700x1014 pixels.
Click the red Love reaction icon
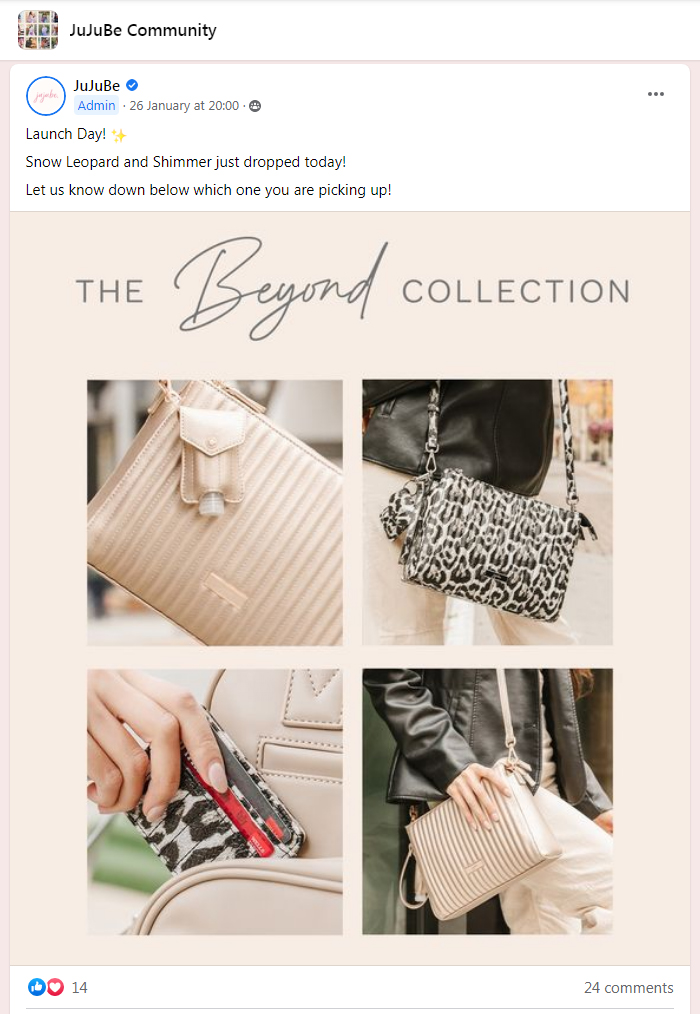coord(55,987)
